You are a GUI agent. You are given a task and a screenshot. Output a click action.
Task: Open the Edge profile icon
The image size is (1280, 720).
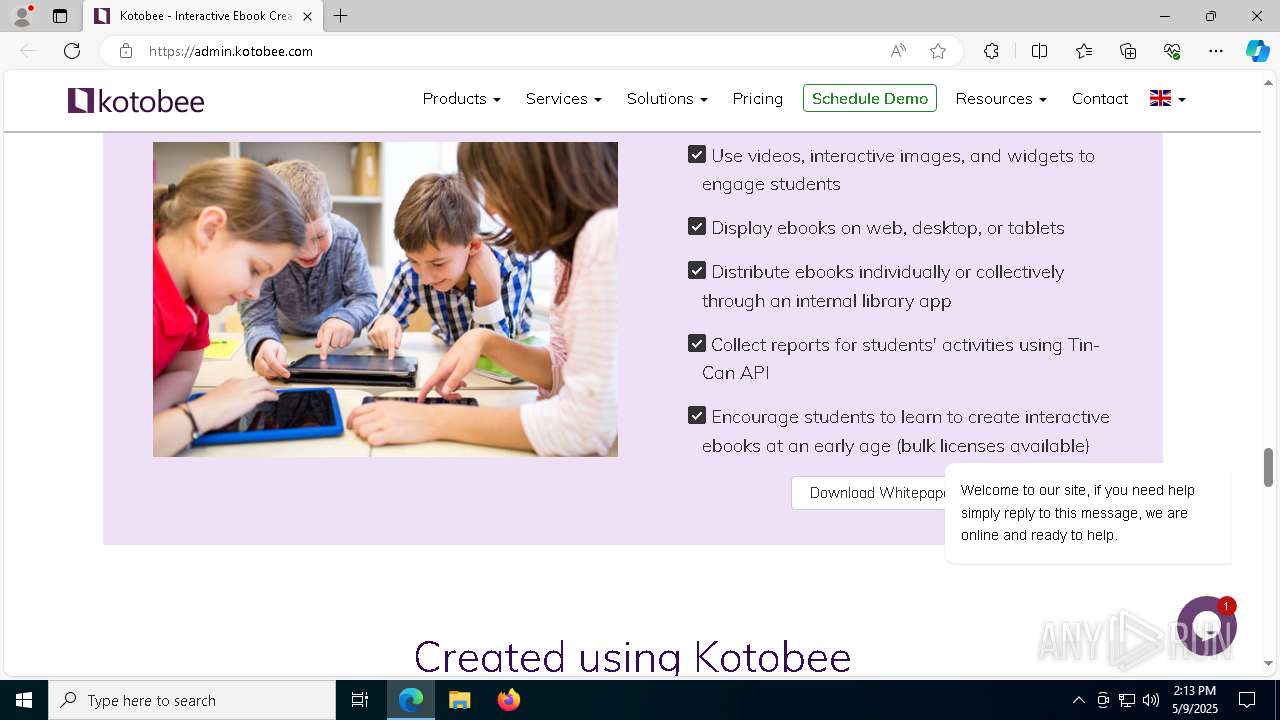coord(22,16)
